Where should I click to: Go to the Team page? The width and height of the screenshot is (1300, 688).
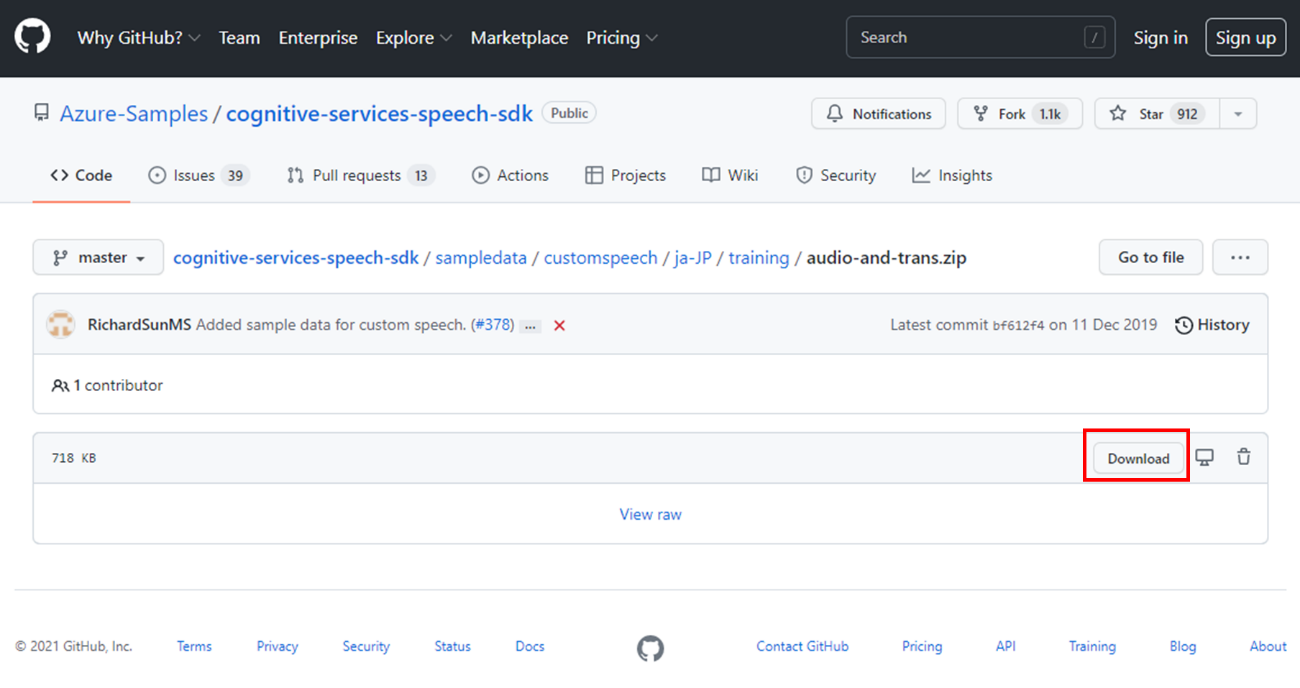(x=239, y=38)
